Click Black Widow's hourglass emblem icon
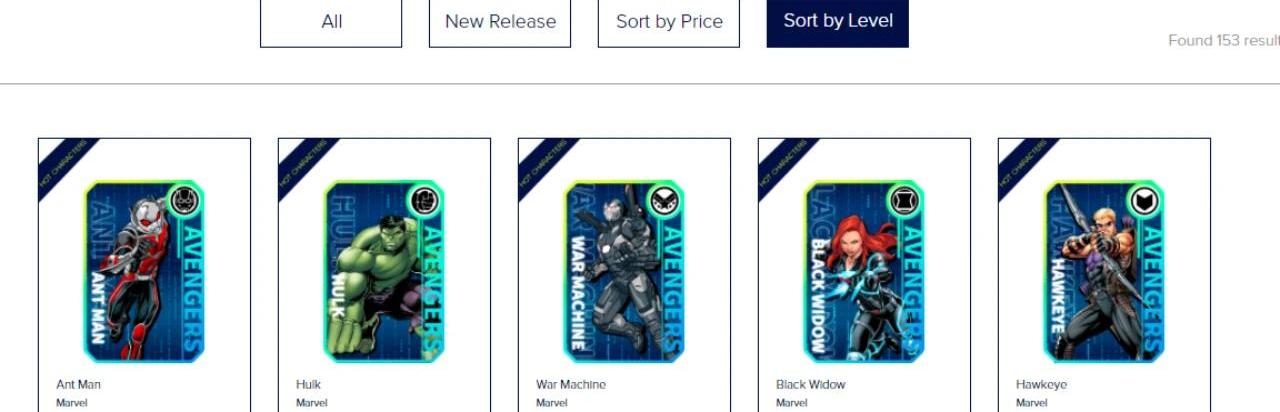Viewport: 1280px width, 412px height. (904, 201)
